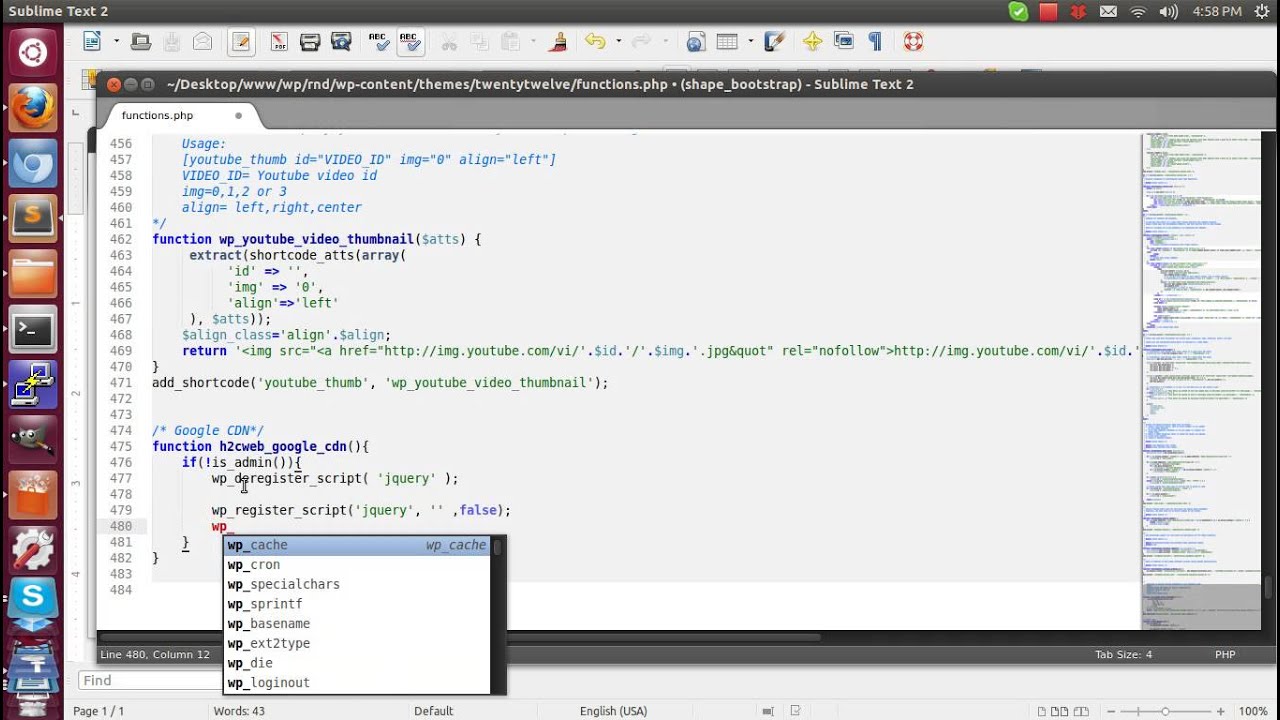Click the Insert Table icon

pos(727,42)
